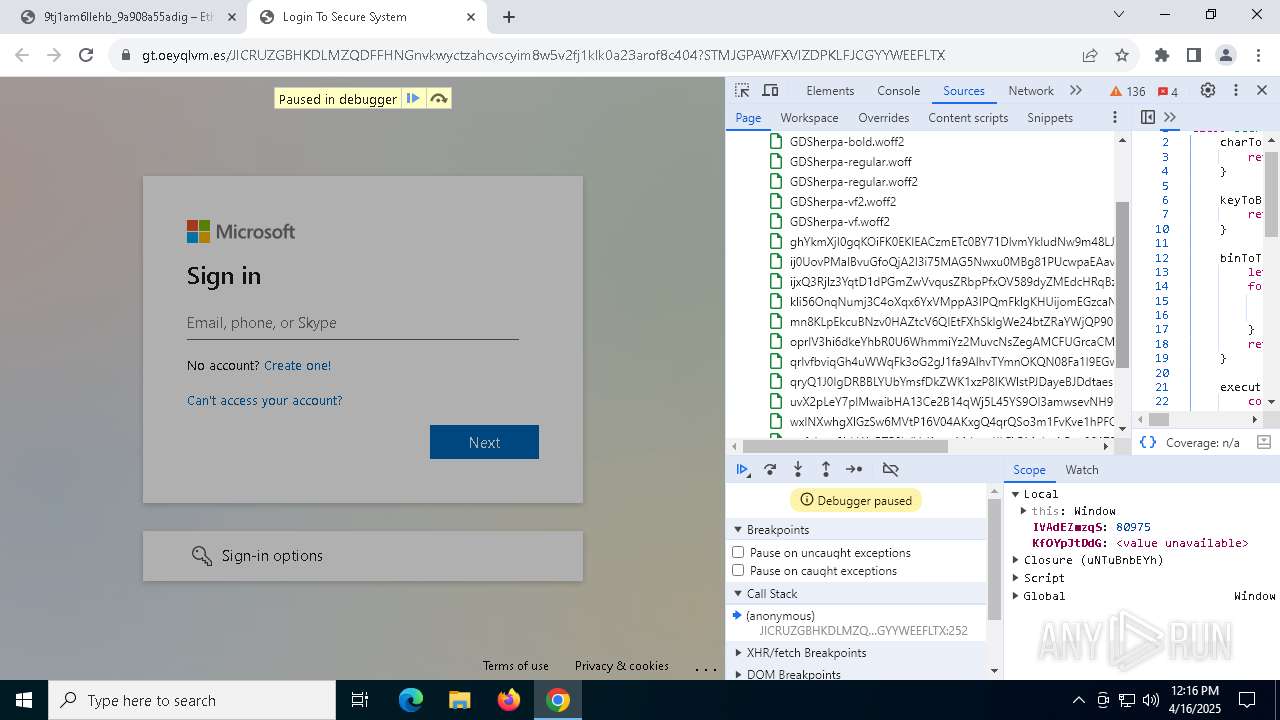
Task: Toggle the device toolbar icon
Action: 770,90
